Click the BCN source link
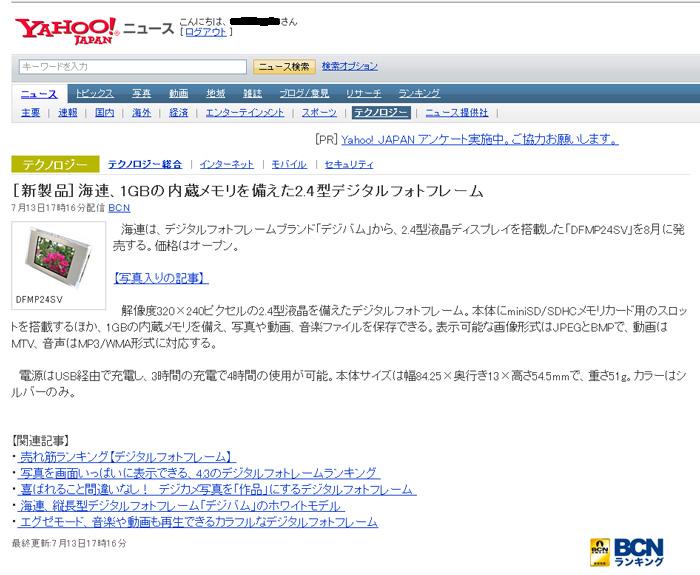 [119, 208]
